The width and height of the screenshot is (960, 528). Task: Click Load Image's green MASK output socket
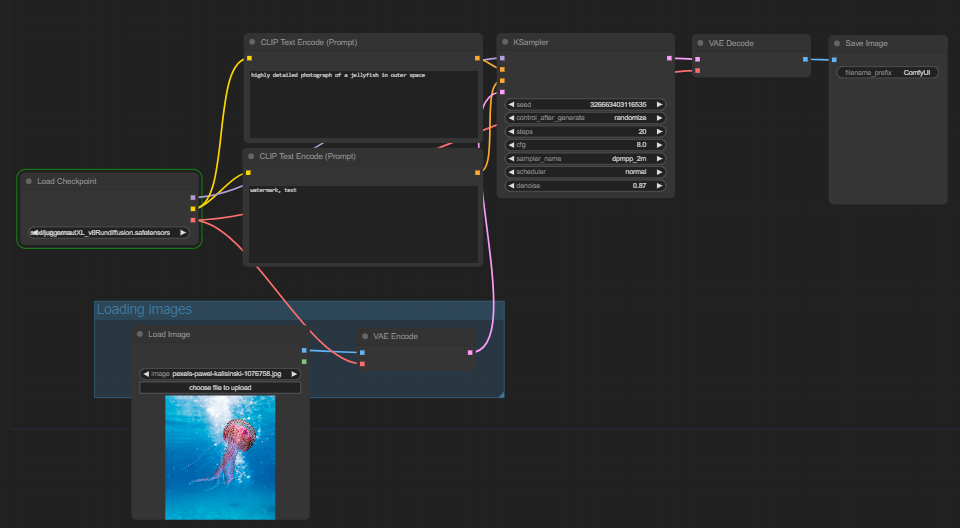[304, 361]
